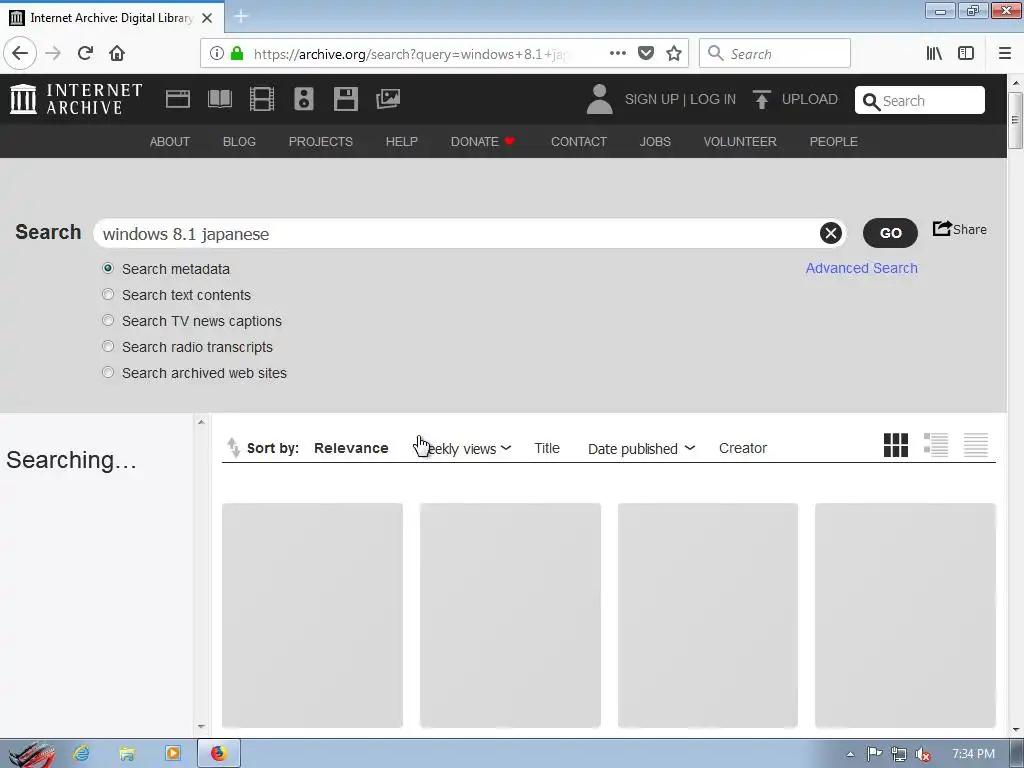Open Firefox hamburger menu
The height and width of the screenshot is (768, 1024).
click(x=1005, y=54)
